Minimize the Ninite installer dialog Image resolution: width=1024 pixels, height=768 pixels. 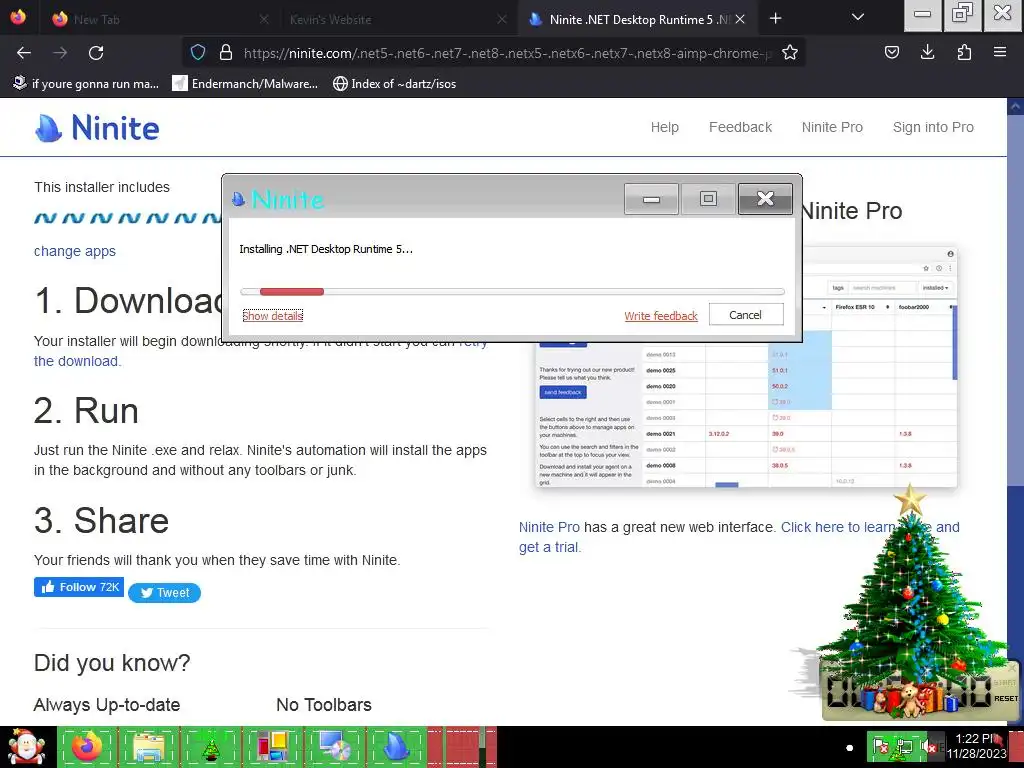pyautogui.click(x=650, y=199)
